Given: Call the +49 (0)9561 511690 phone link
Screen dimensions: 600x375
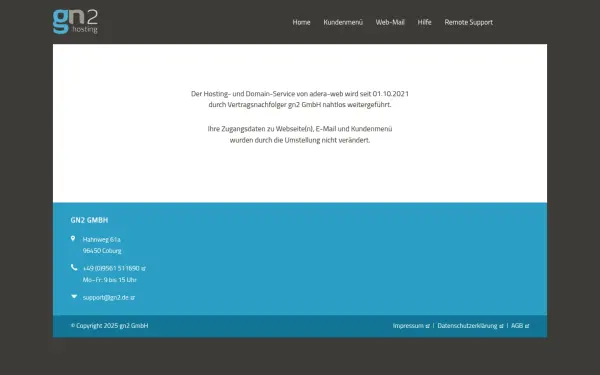Looking at the screenshot, I should (111, 268).
